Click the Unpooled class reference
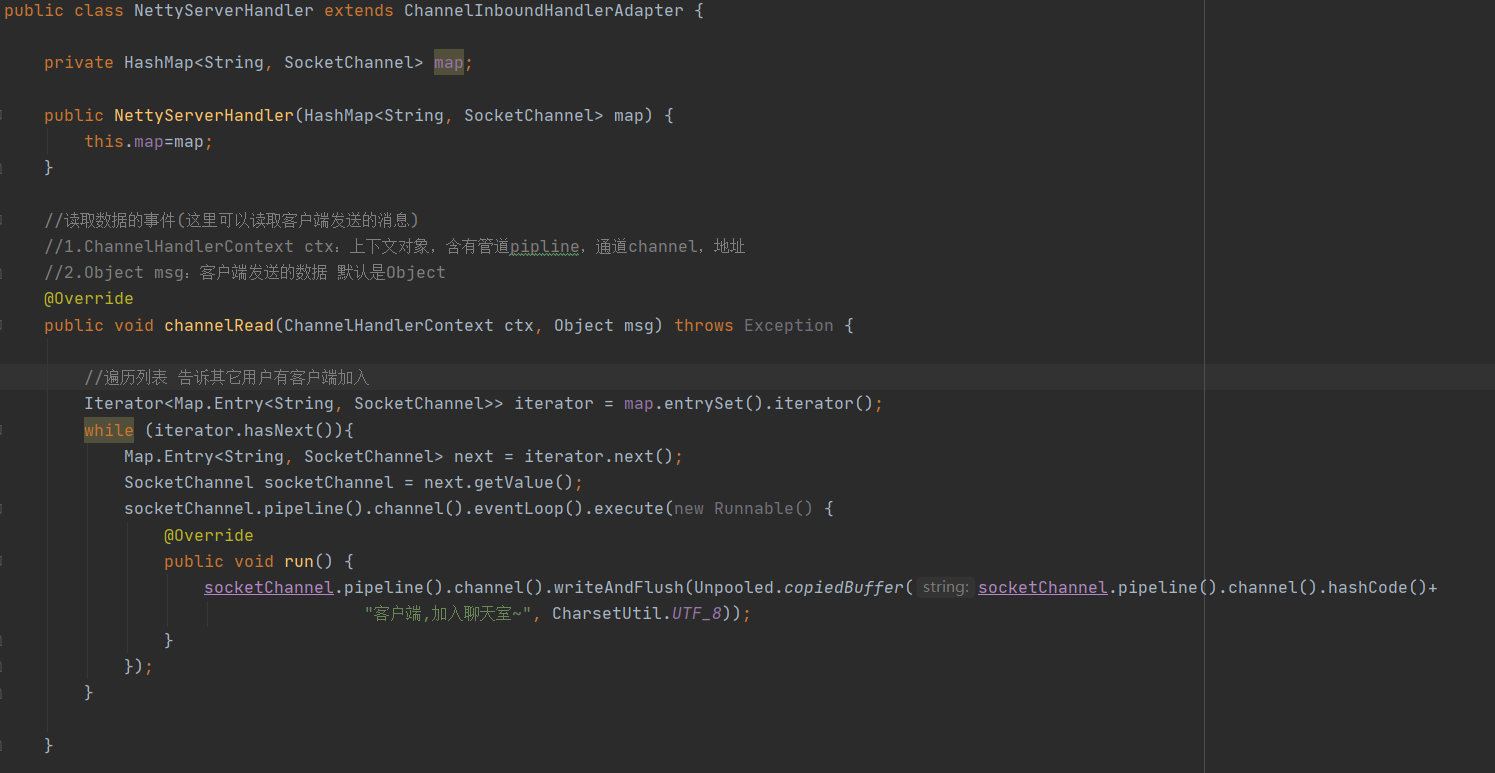This screenshot has height=773, width=1495. click(734, 587)
